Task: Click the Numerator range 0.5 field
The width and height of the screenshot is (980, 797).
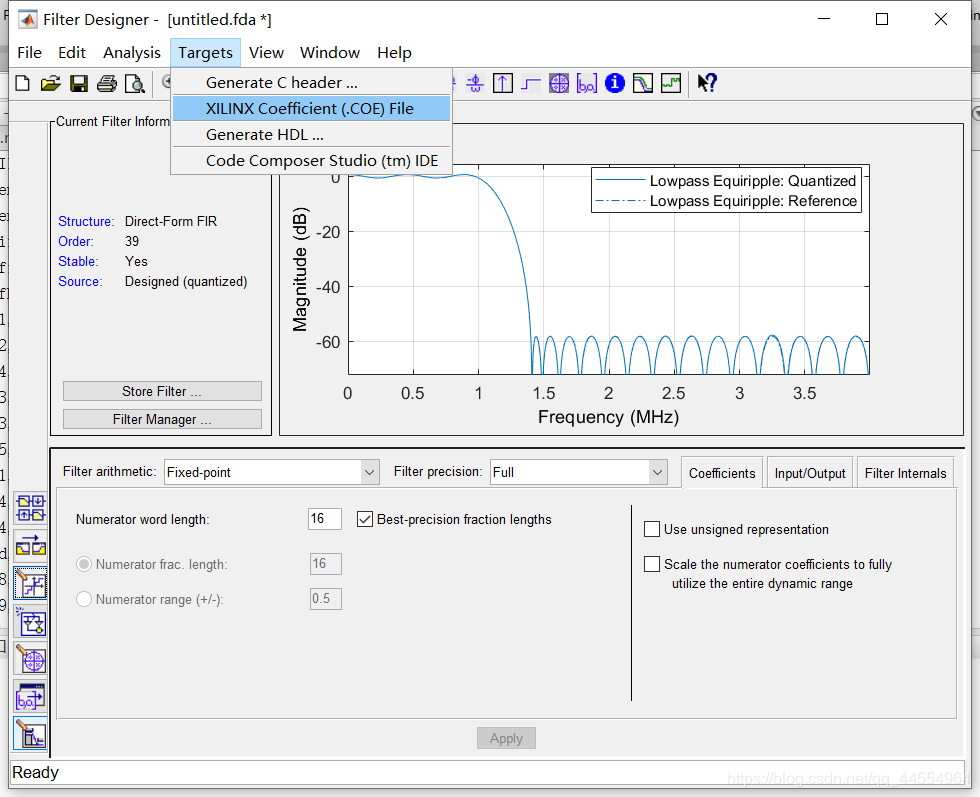Action: pyautogui.click(x=325, y=599)
